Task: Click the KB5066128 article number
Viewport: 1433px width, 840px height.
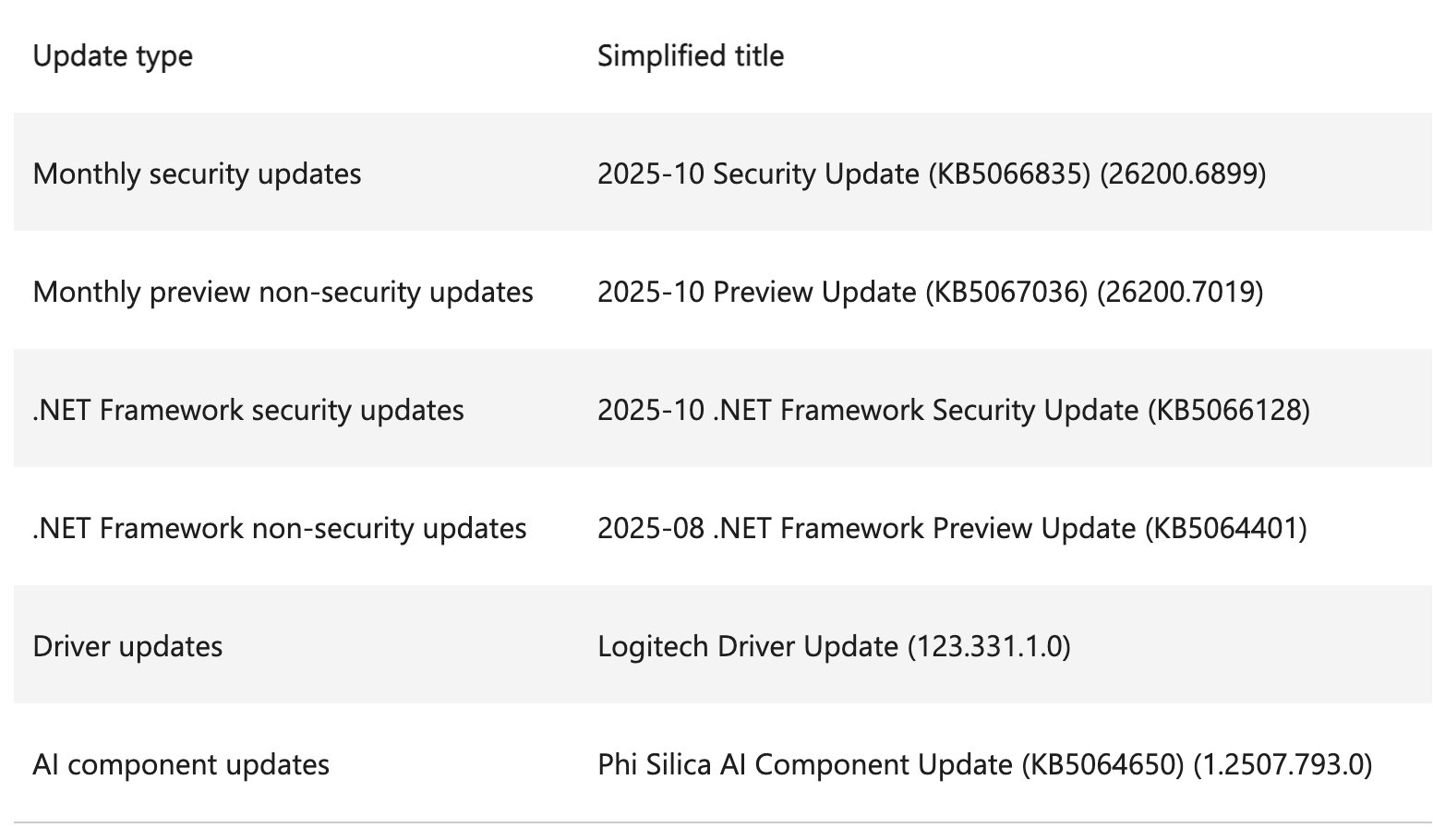Action: 1228,410
